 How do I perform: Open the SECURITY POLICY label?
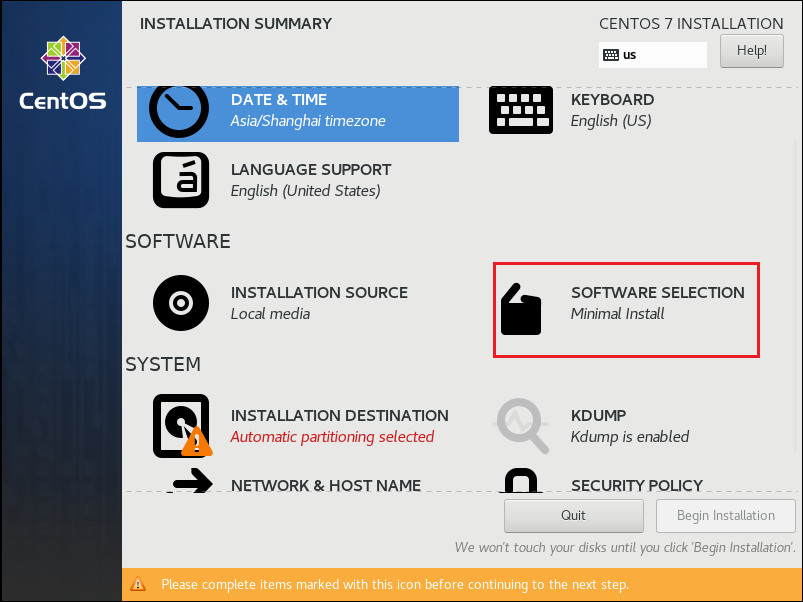[637, 485]
